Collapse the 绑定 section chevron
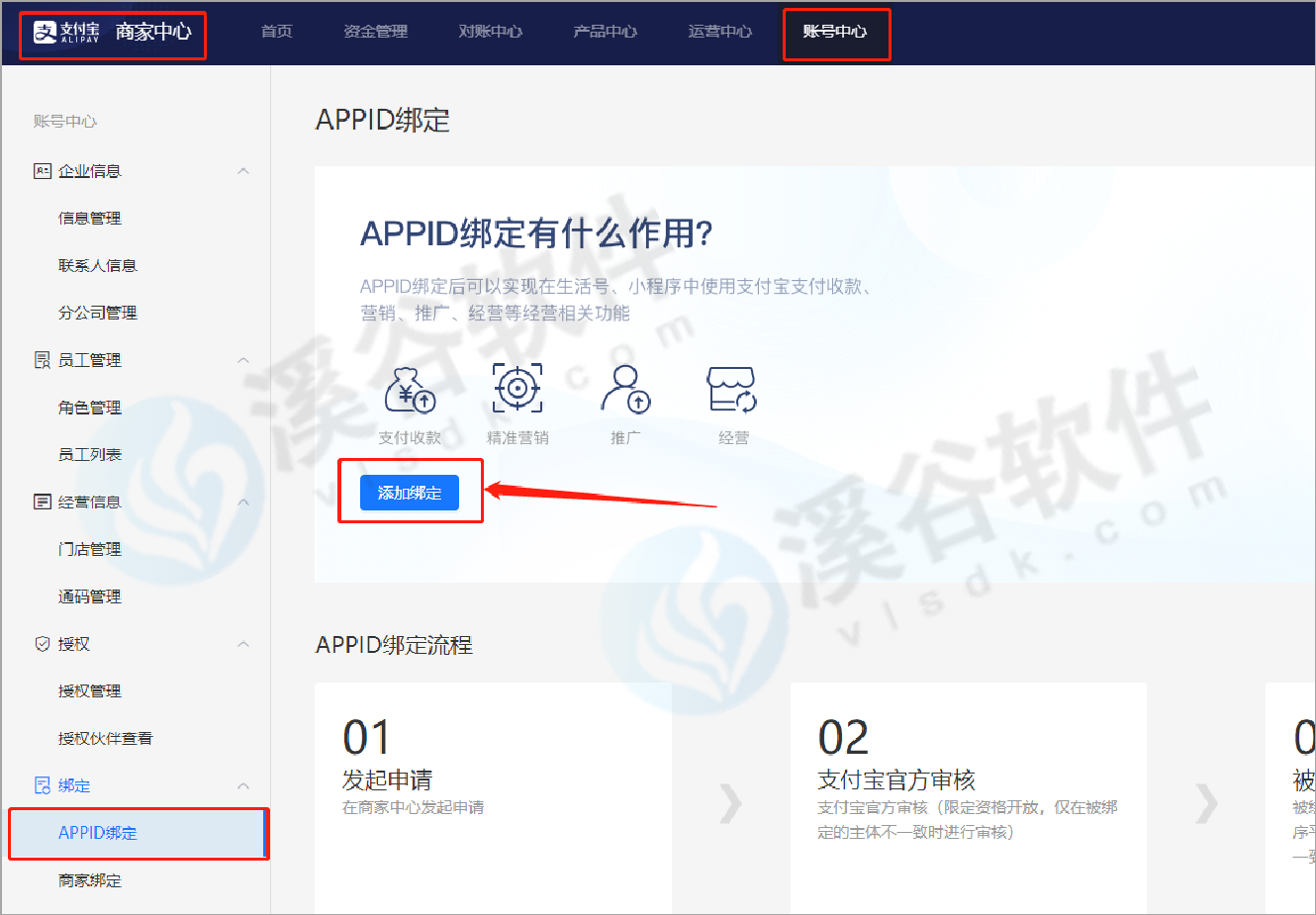This screenshot has width=1316, height=915. tap(243, 785)
